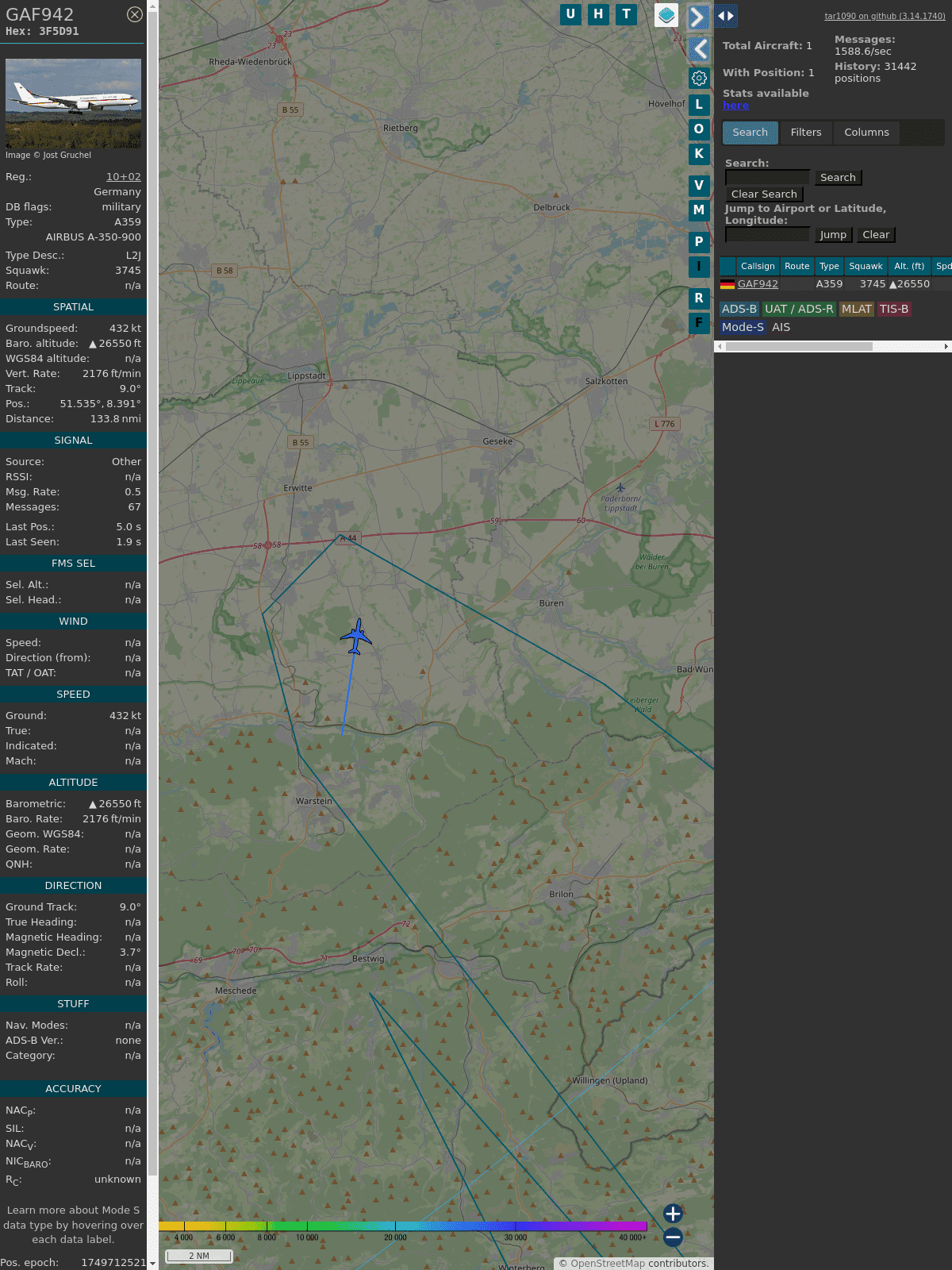Click the Mode-S source legend label
The image size is (952, 1270).
tap(743, 328)
